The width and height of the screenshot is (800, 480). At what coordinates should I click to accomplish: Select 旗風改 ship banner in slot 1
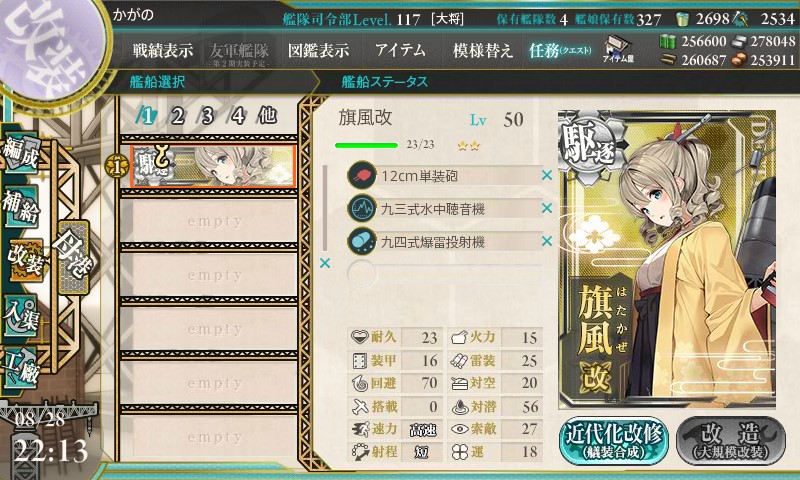pyautogui.click(x=213, y=166)
